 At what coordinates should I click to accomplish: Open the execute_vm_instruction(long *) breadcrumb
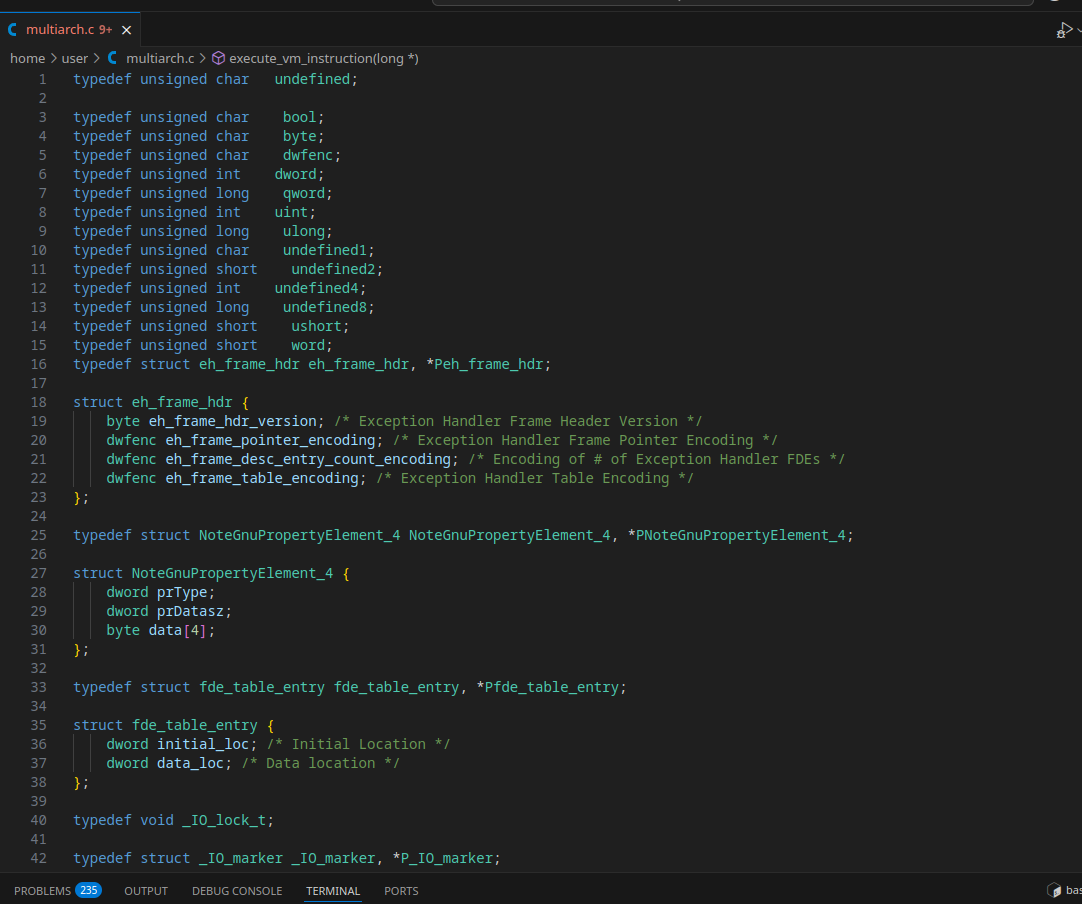click(324, 59)
